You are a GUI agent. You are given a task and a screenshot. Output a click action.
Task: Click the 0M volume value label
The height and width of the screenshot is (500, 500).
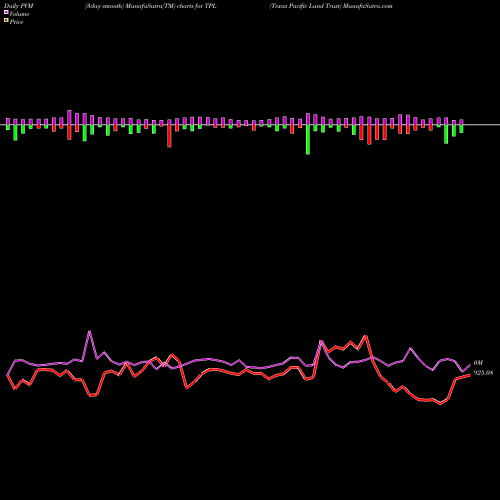(478, 363)
